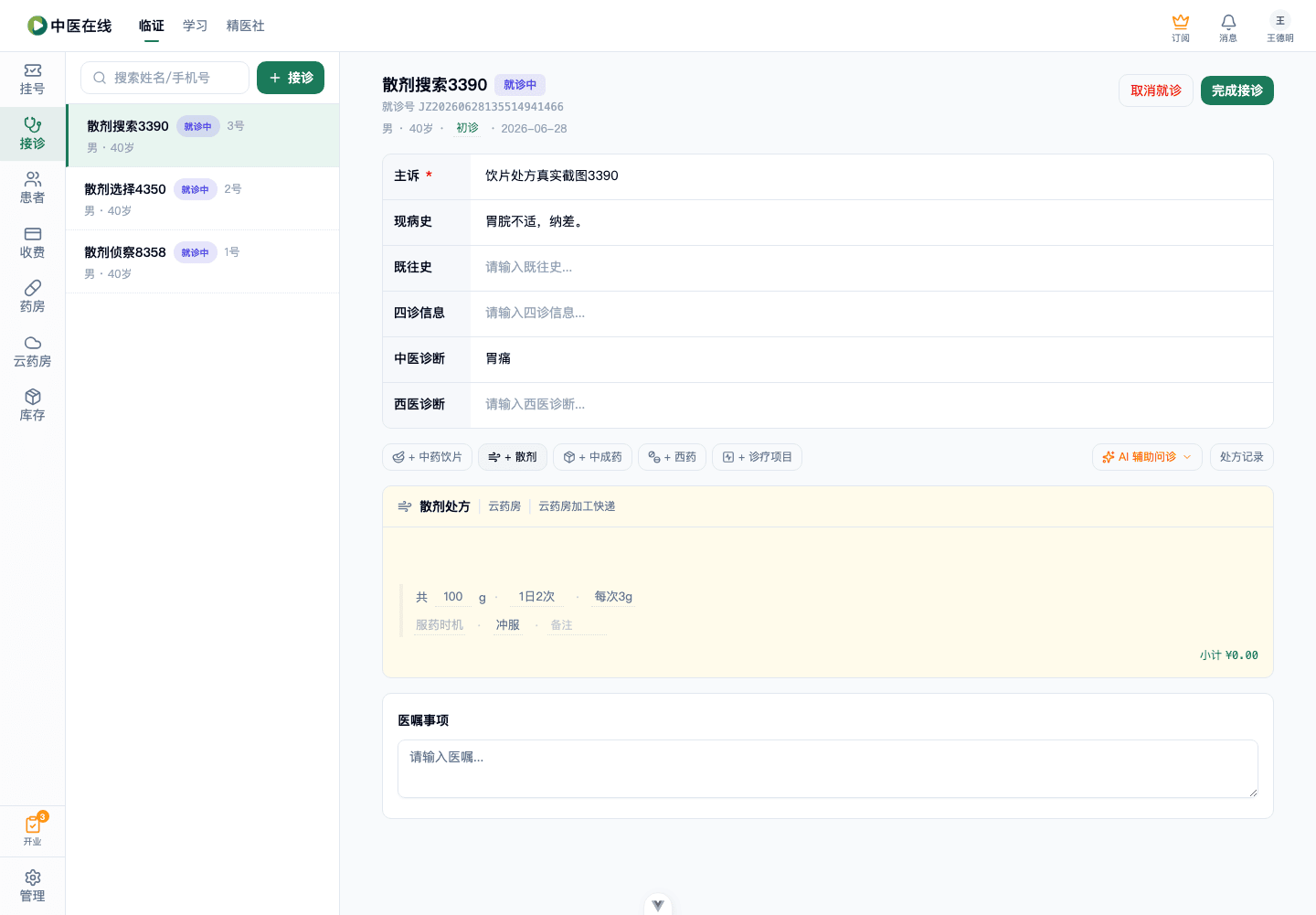Switch to the 临证 top tab
This screenshot has height=915, width=1316.
point(152,26)
